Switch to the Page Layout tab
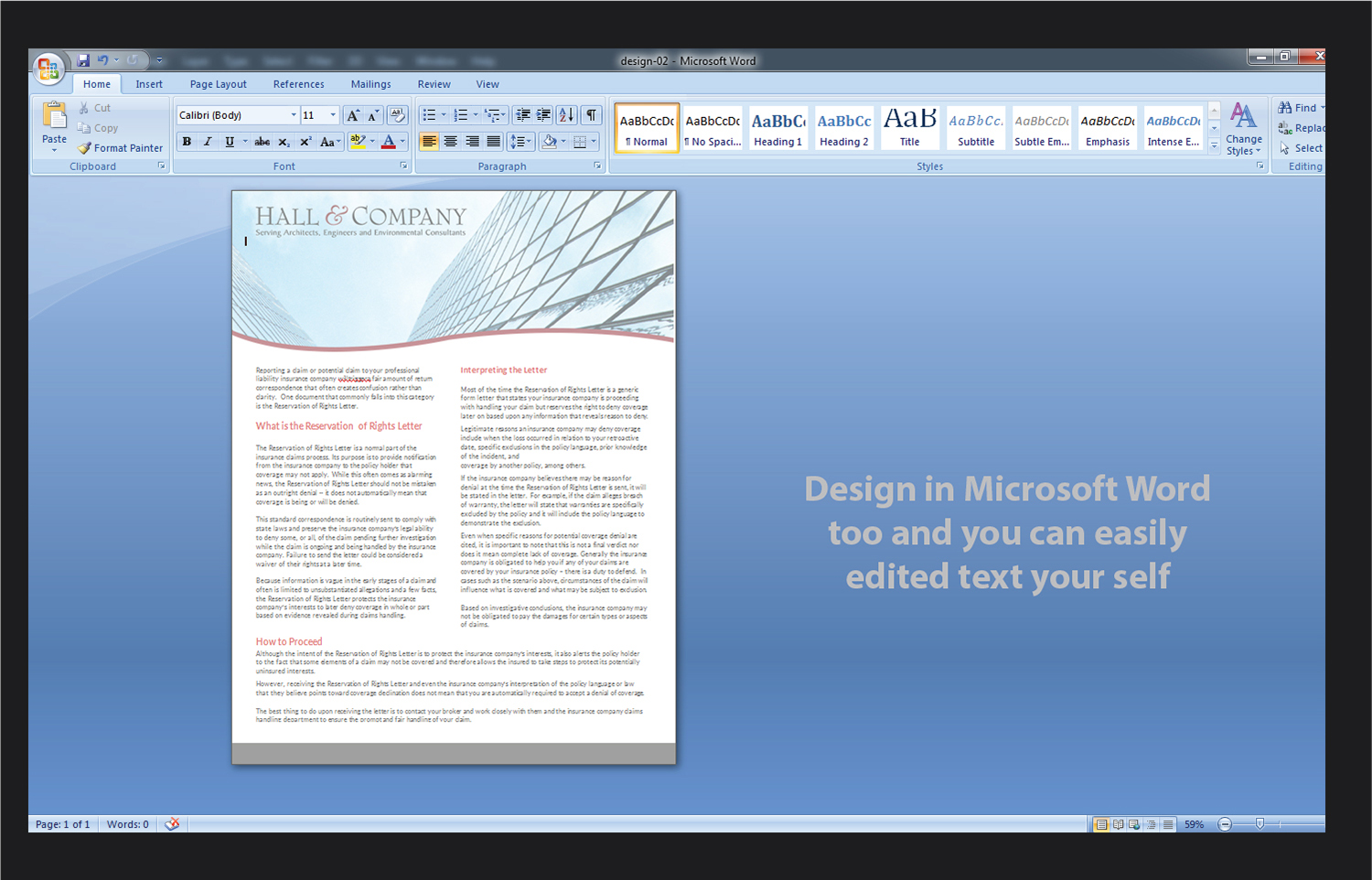Image resolution: width=1372 pixels, height=880 pixels. [218, 84]
